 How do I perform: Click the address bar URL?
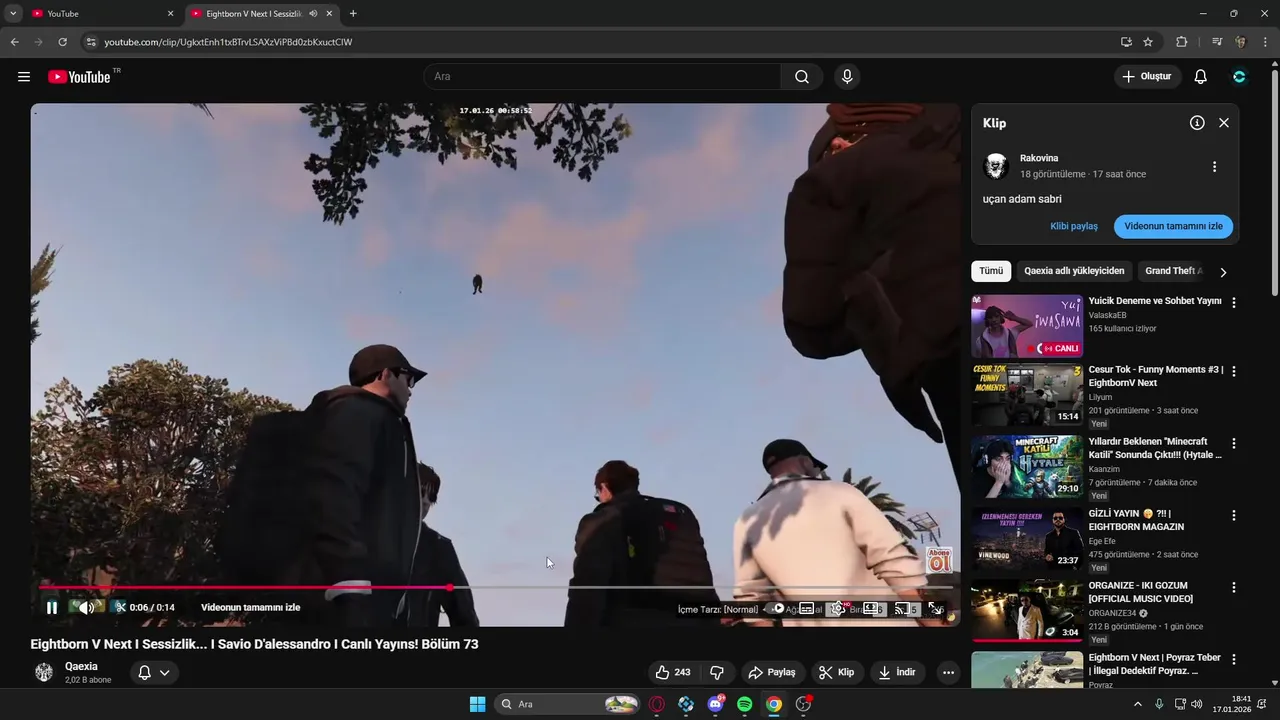pos(228,42)
